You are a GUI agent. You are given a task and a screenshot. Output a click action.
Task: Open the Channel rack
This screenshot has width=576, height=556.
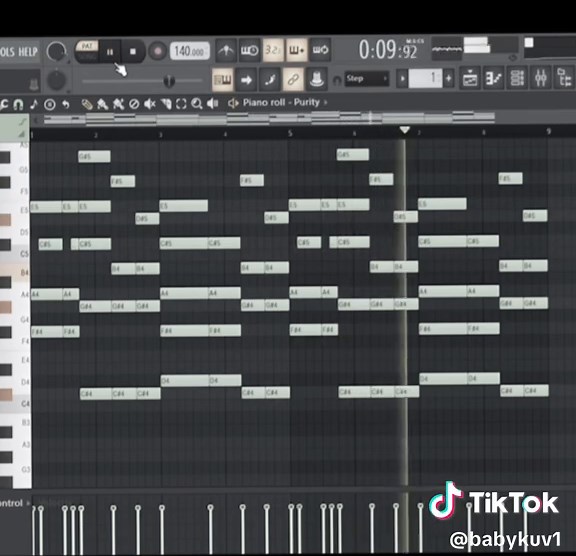(517, 77)
